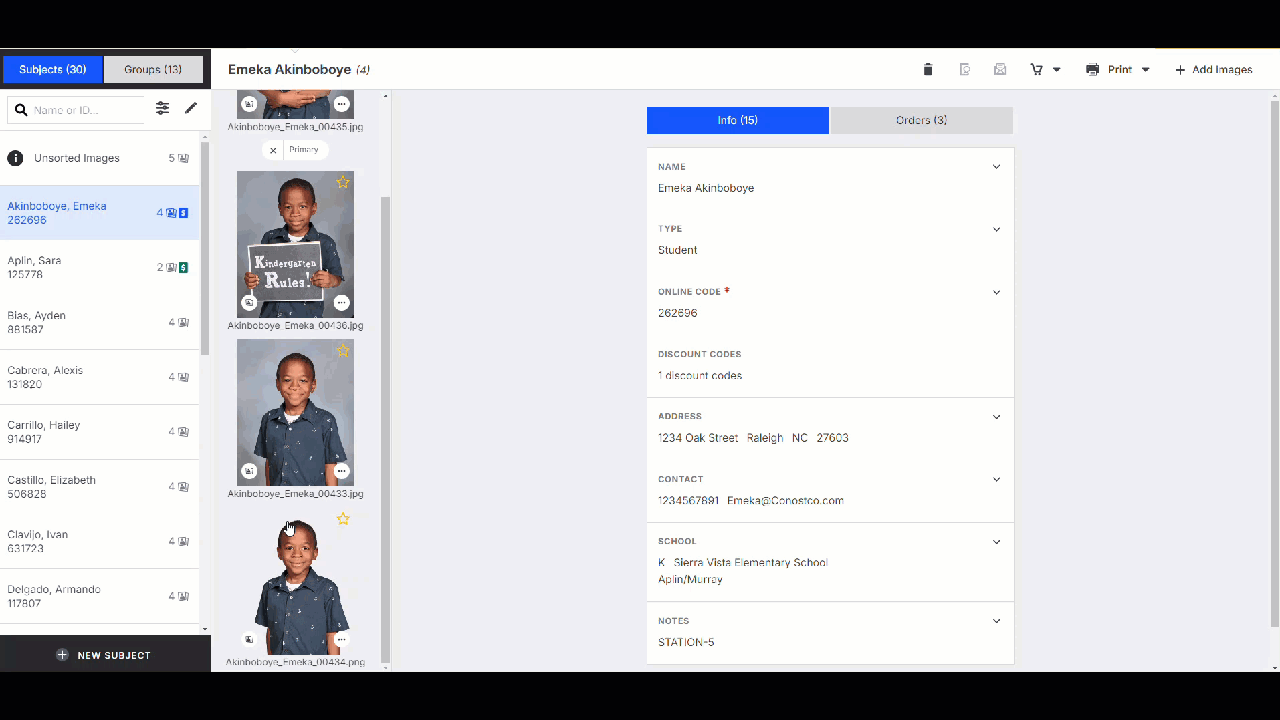Click the green dollar icon on Aplin, Sara row

coord(184,267)
